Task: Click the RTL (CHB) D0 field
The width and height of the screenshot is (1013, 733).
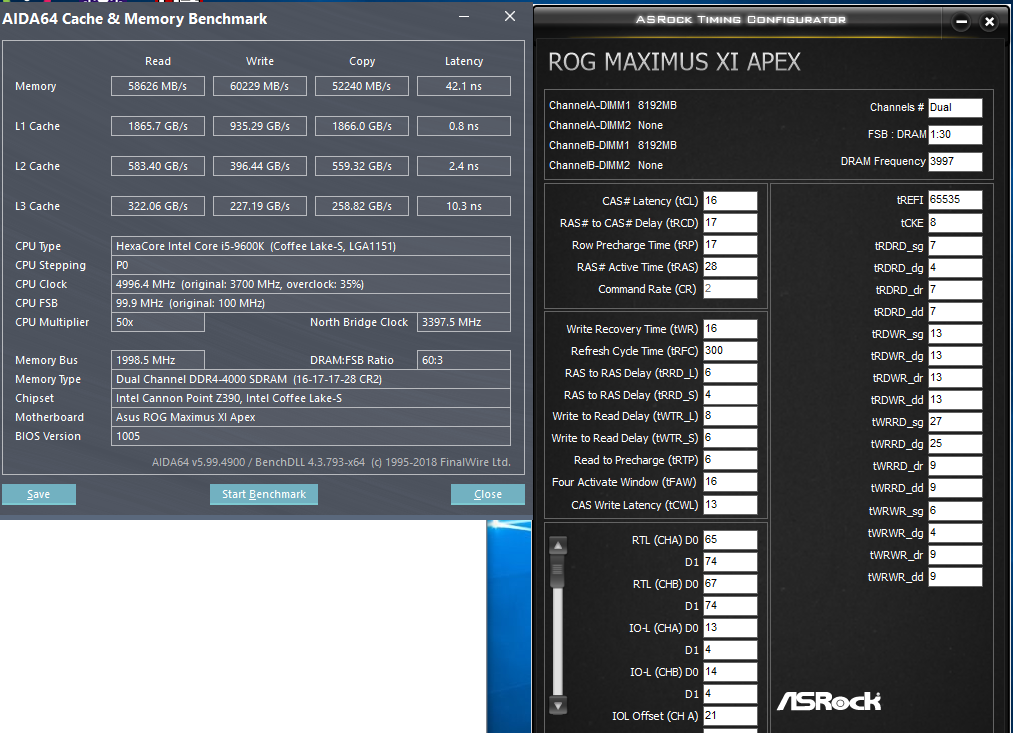Action: tap(730, 584)
